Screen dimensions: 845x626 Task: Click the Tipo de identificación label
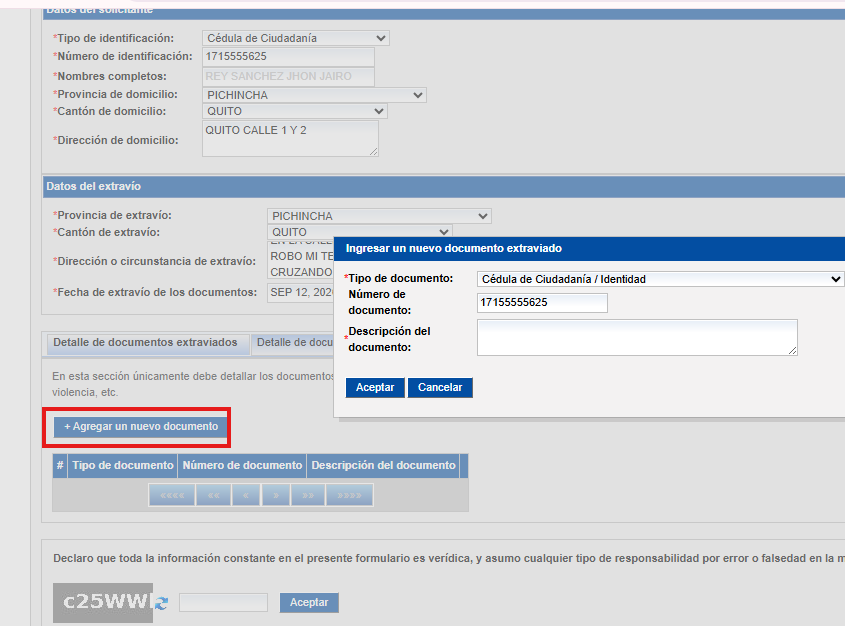pyautogui.click(x=114, y=38)
